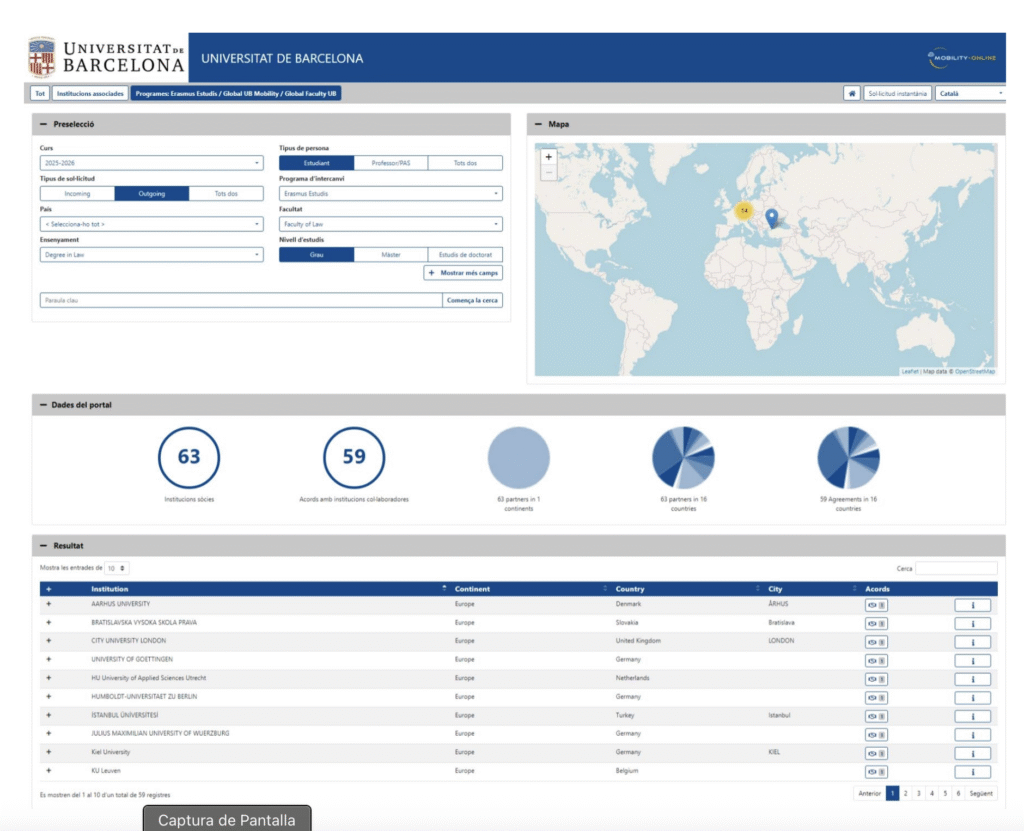Open the info button for Aarhus University
Viewport: 1024px width, 831px height.
(x=972, y=605)
